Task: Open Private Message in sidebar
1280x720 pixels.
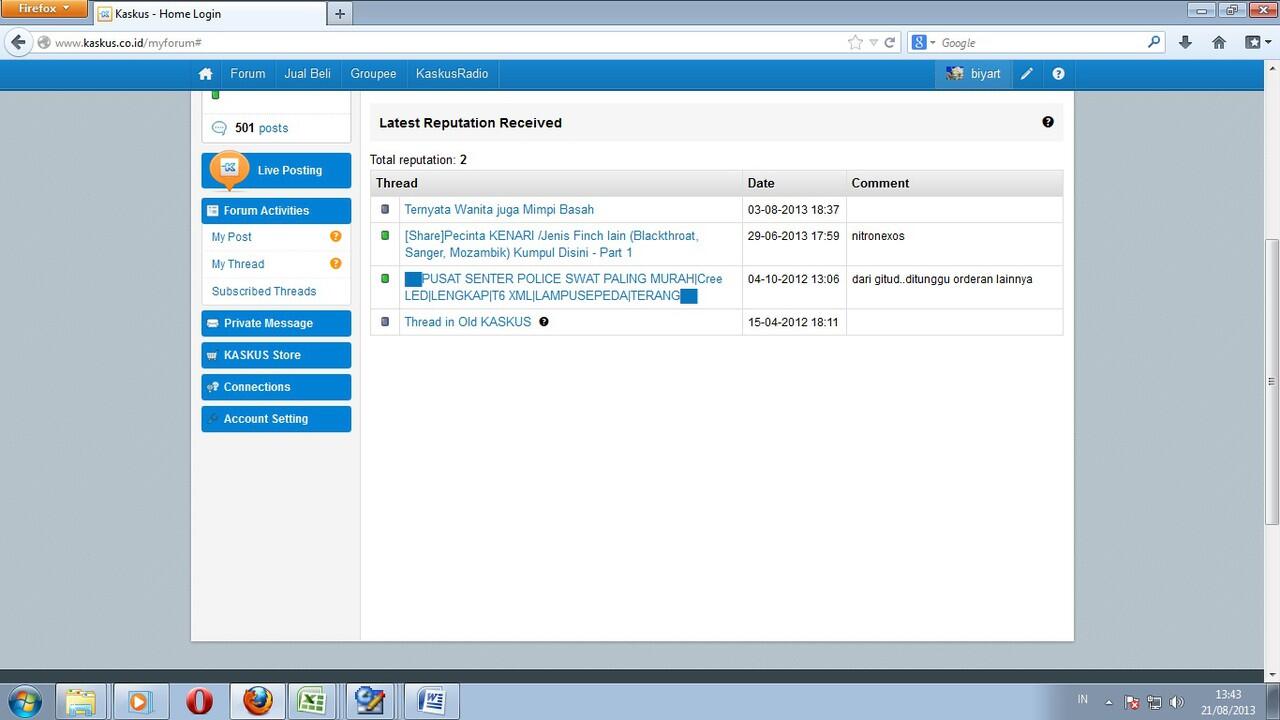Action: (x=276, y=323)
